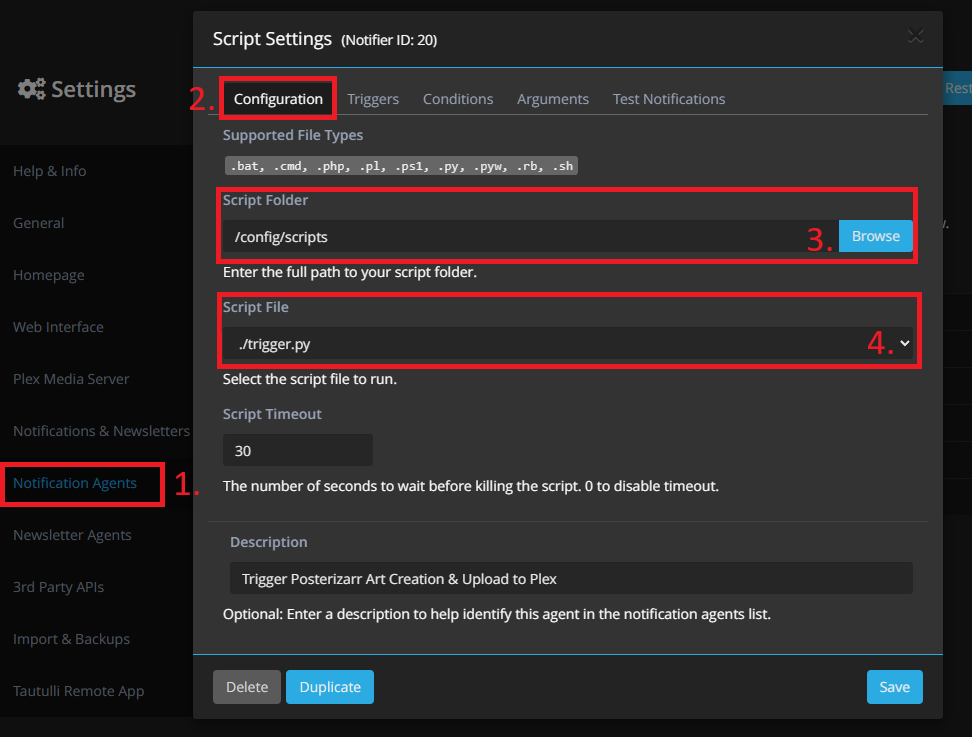Open Notification Agents in sidebar
972x737 pixels.
pyautogui.click(x=75, y=483)
